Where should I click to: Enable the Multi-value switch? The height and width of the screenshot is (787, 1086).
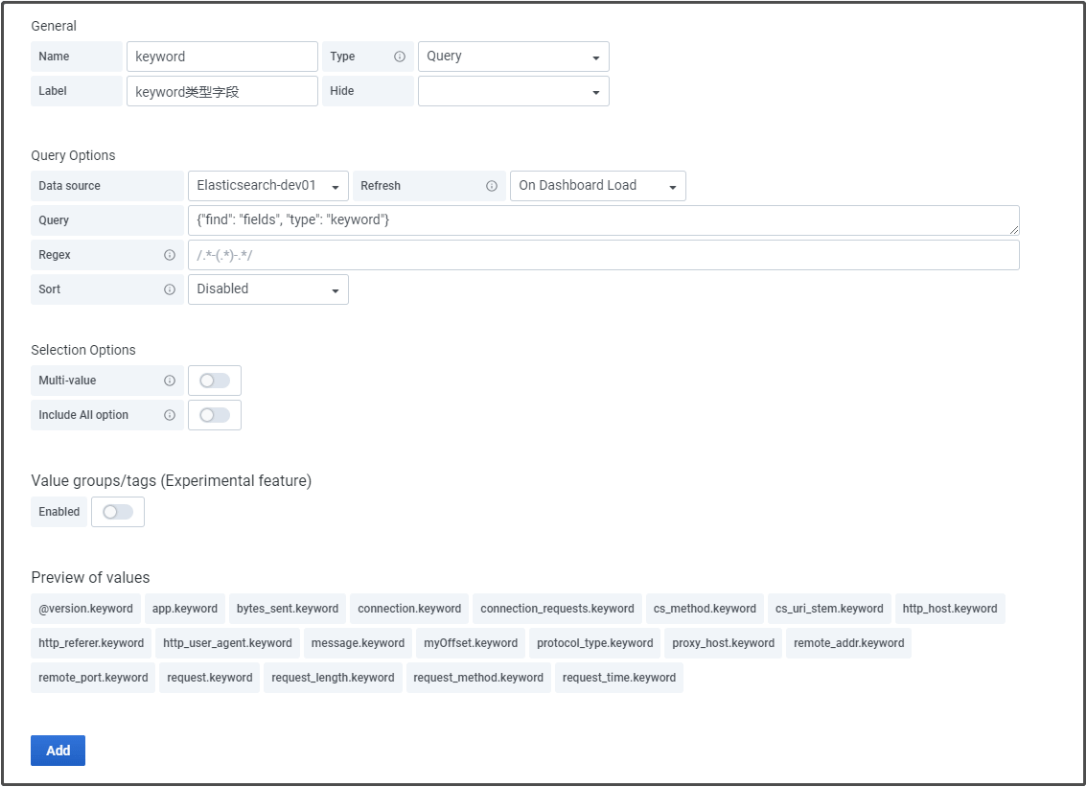coord(214,381)
